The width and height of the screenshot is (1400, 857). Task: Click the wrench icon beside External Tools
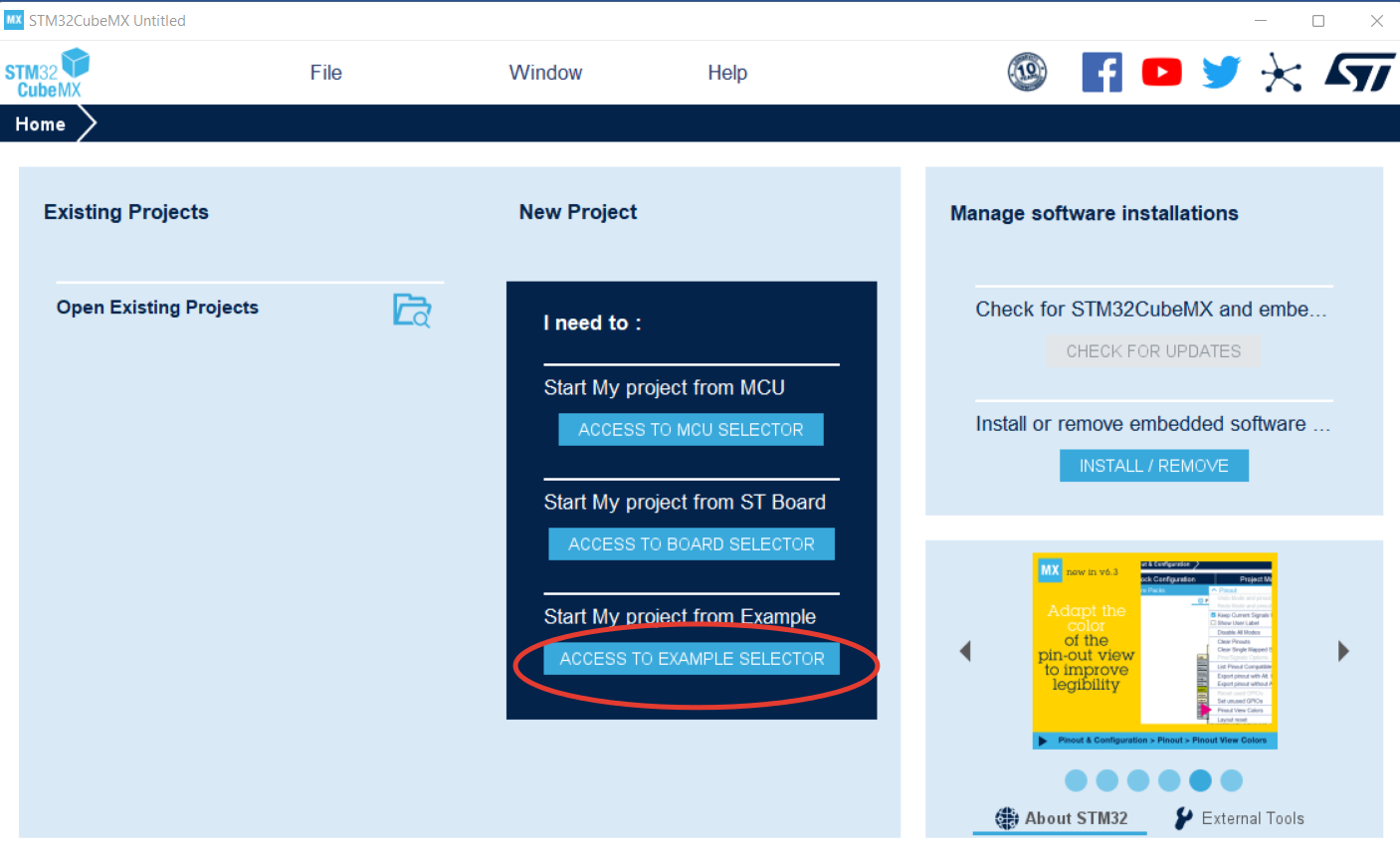(x=1183, y=818)
